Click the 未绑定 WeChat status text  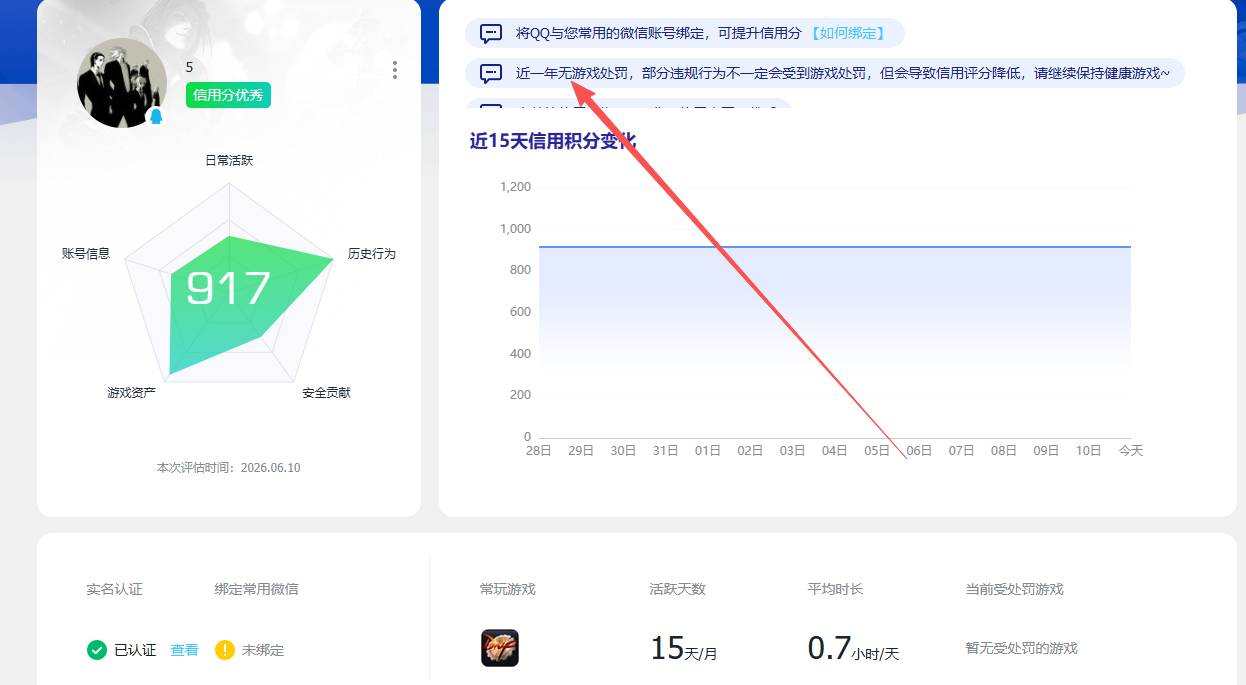(x=263, y=650)
